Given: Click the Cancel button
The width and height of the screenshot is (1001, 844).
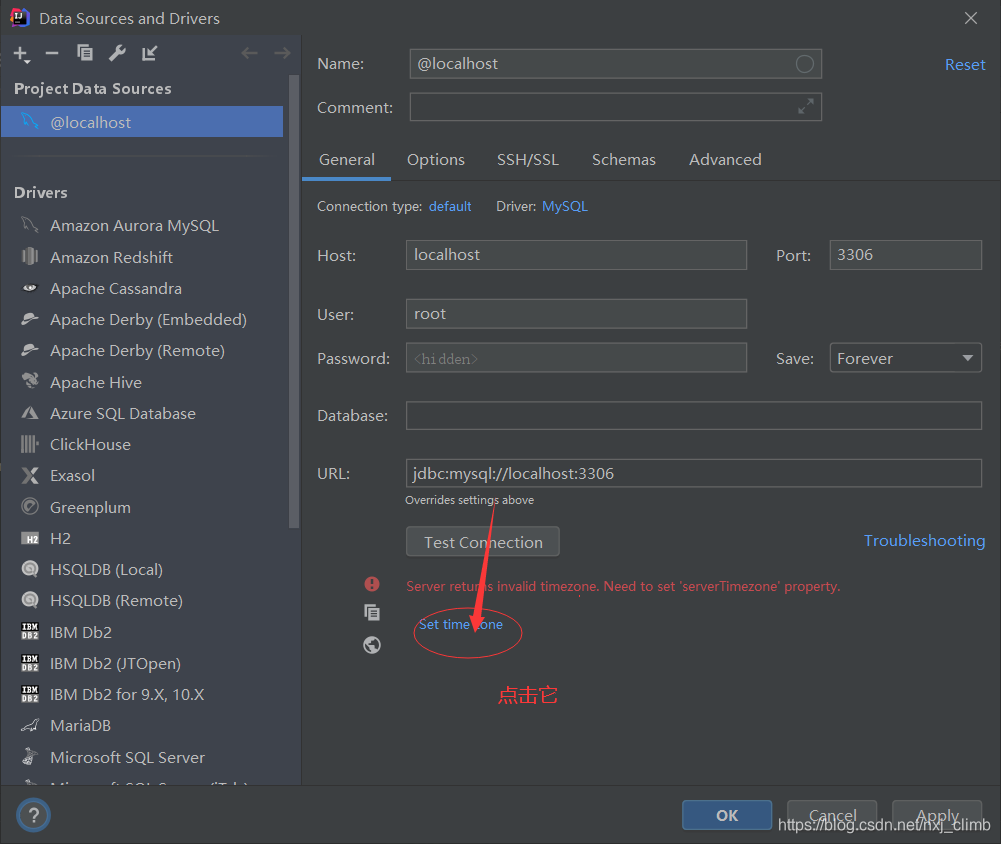Looking at the screenshot, I should pos(832,815).
